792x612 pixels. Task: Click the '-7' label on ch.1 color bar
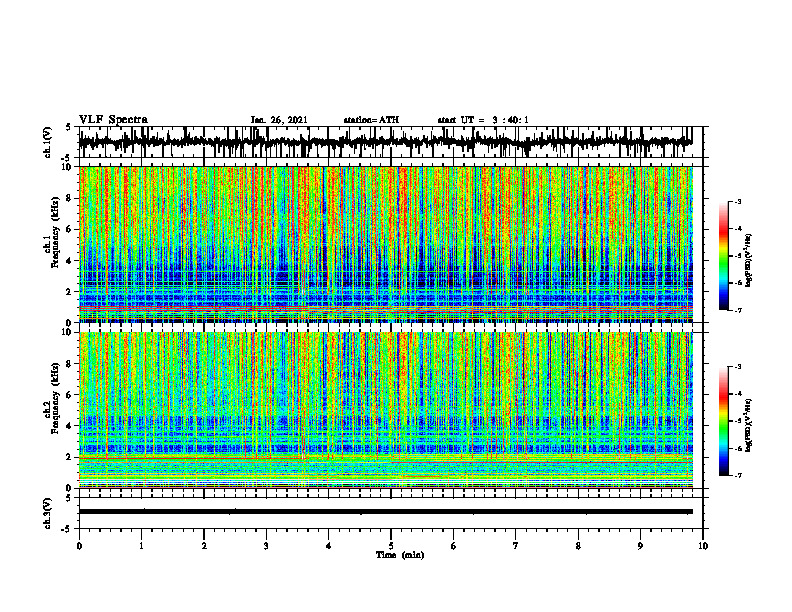tap(738, 310)
